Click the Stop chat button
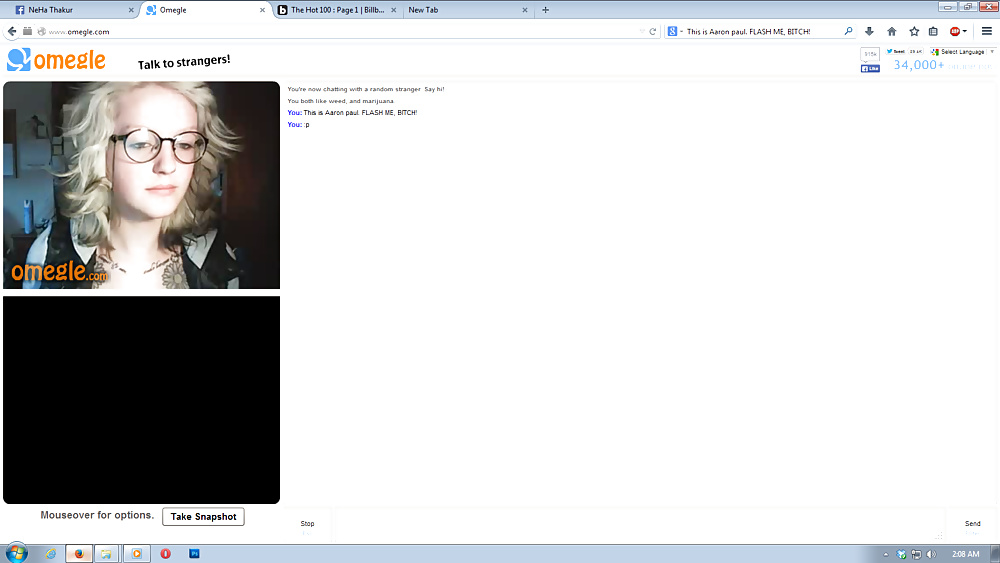1000x563 pixels. click(307, 527)
